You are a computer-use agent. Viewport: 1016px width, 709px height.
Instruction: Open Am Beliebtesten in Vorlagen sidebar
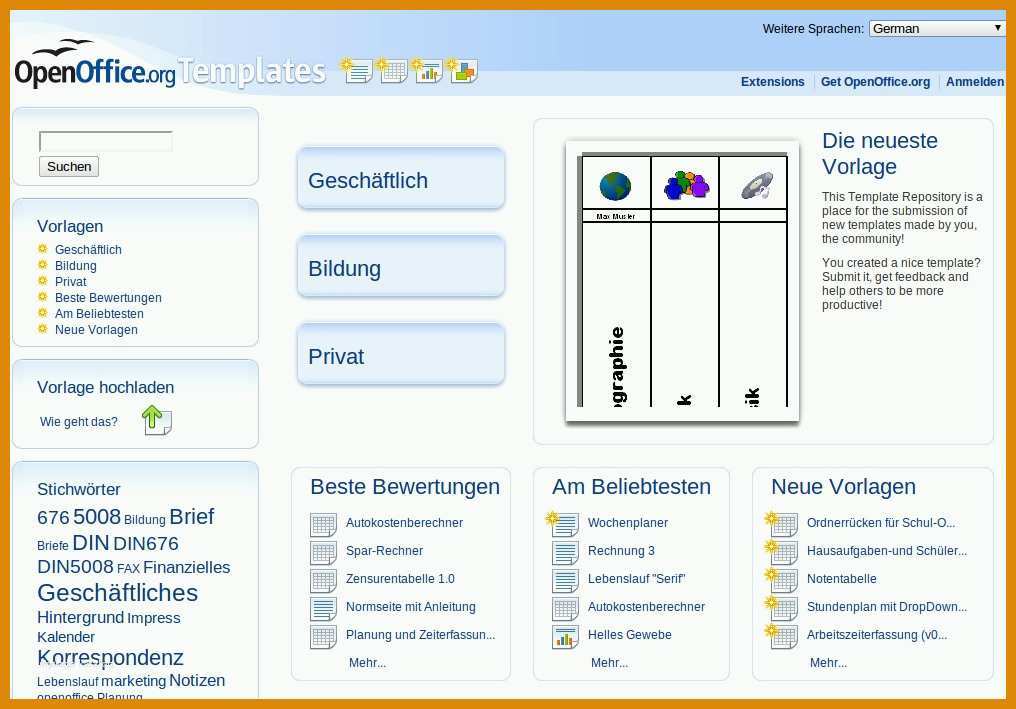tap(99, 314)
